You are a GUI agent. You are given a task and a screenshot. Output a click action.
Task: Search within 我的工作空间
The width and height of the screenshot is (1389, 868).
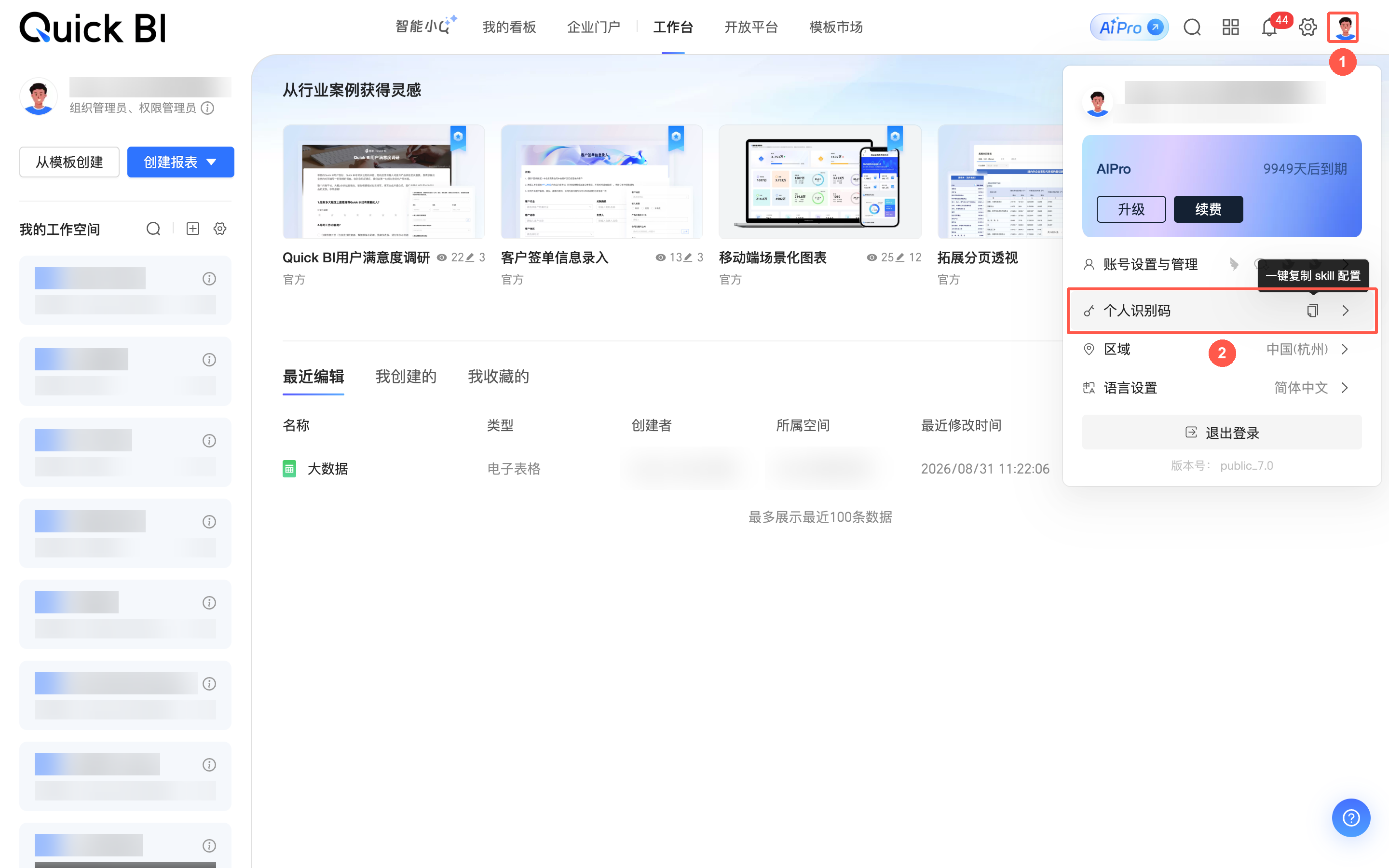click(153, 229)
